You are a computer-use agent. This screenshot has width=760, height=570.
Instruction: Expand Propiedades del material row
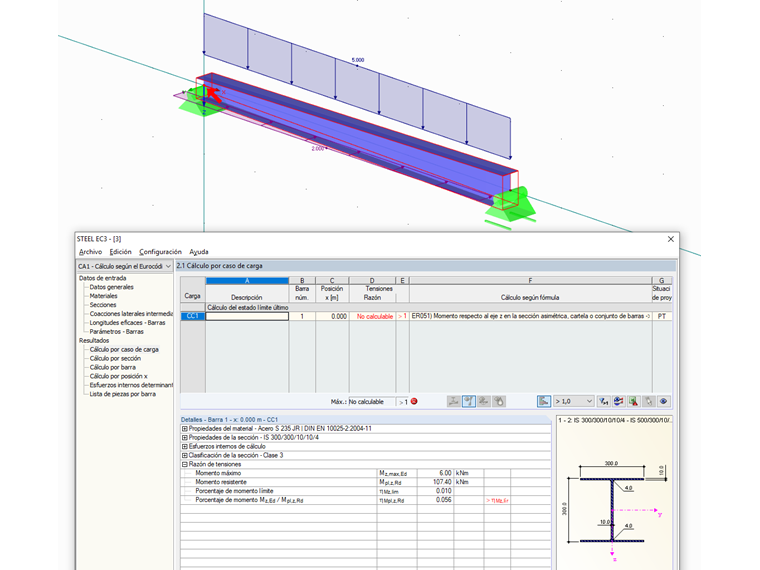185,428
